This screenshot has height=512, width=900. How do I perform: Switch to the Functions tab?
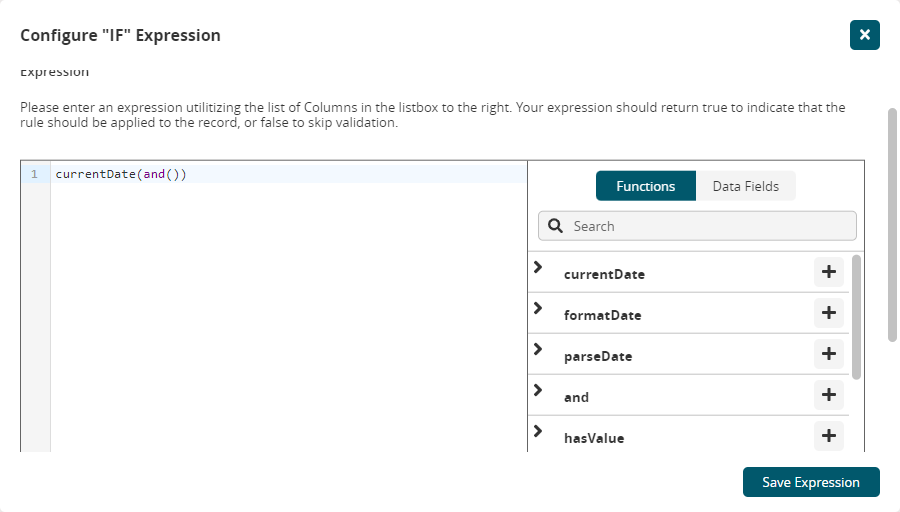[645, 186]
